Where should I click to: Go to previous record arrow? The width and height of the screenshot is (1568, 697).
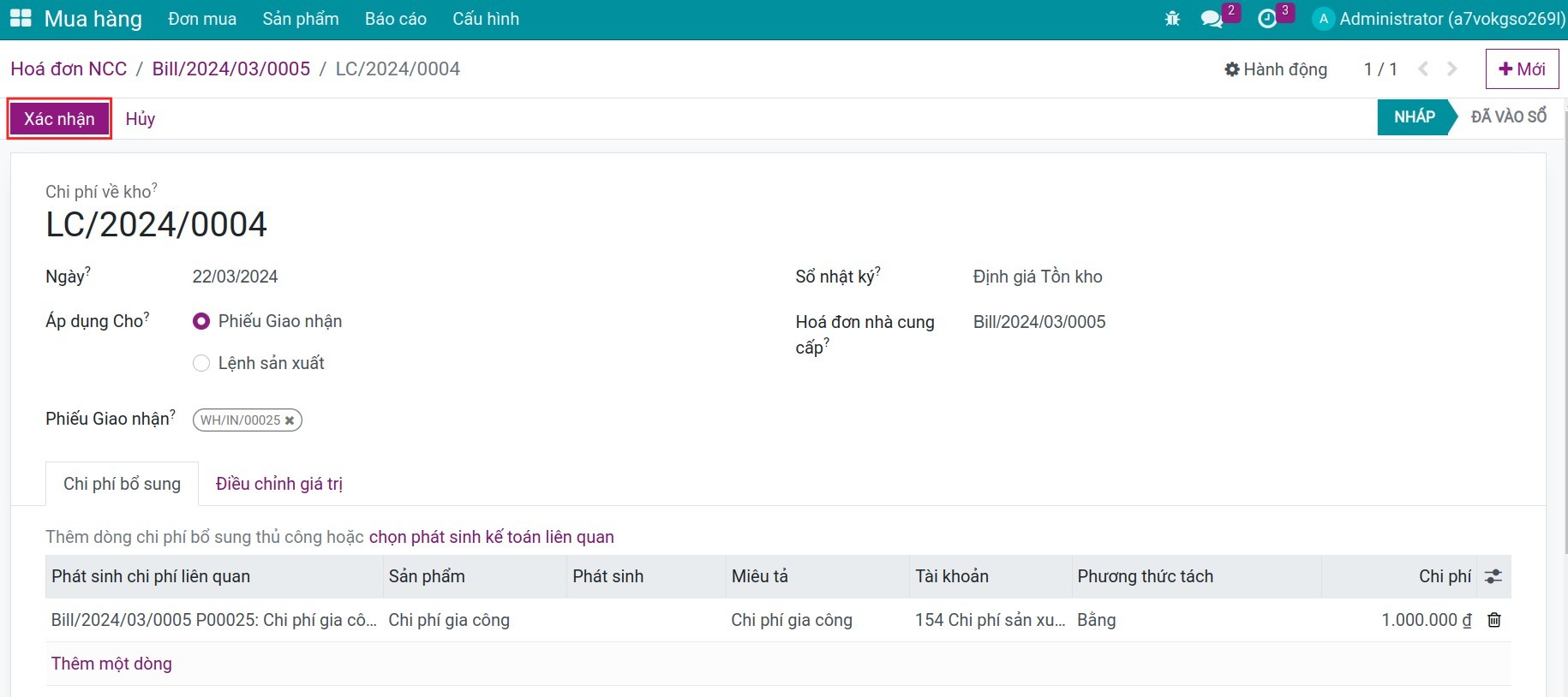[x=1423, y=69]
